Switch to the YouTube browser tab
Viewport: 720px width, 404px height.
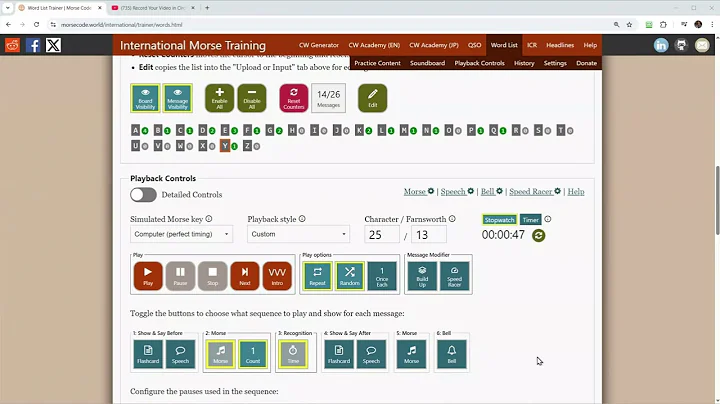pyautogui.click(x=152, y=8)
